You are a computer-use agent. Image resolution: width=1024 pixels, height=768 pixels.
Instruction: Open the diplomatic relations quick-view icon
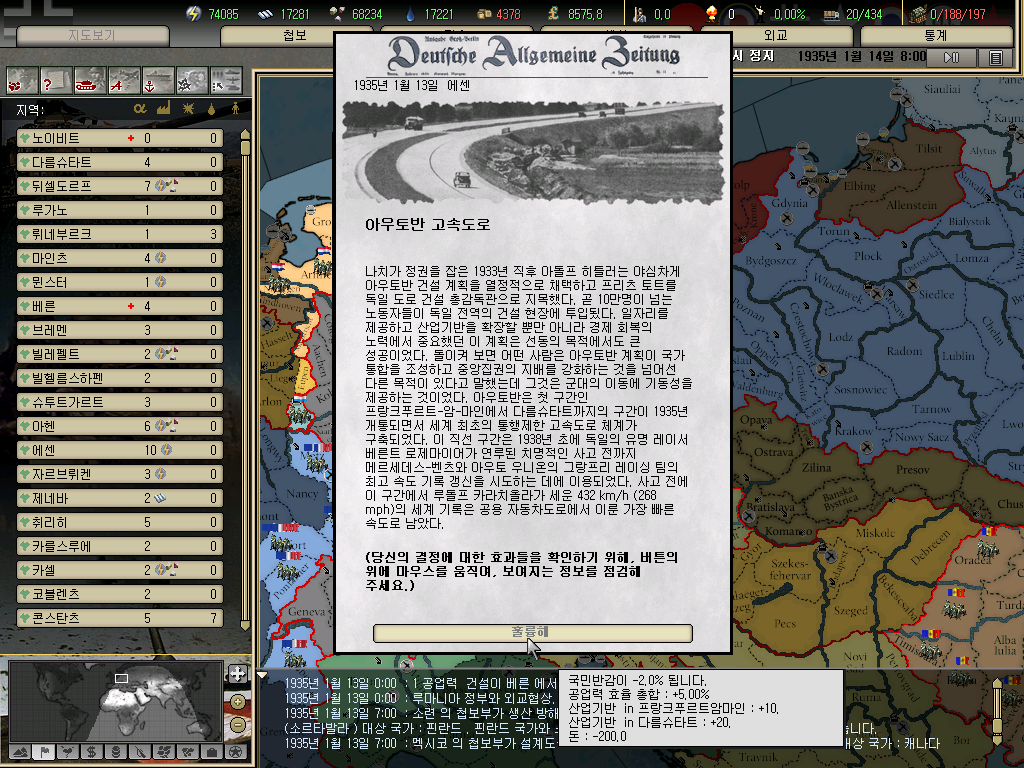click(23, 80)
